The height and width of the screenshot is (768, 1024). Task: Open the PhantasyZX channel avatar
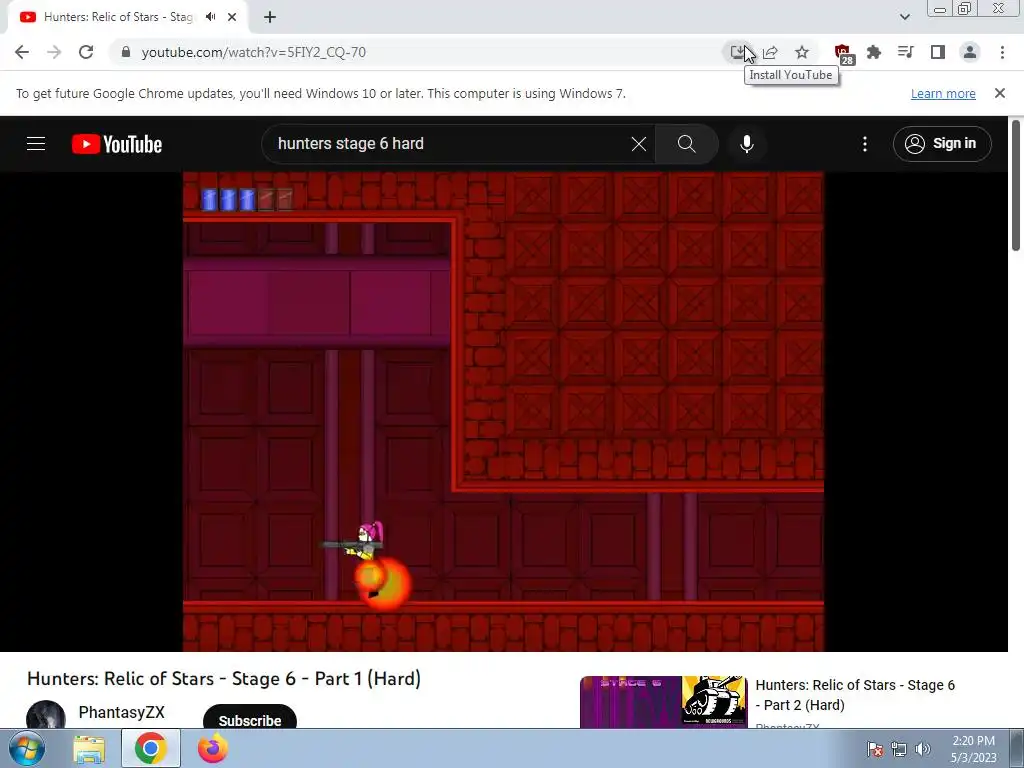46,714
